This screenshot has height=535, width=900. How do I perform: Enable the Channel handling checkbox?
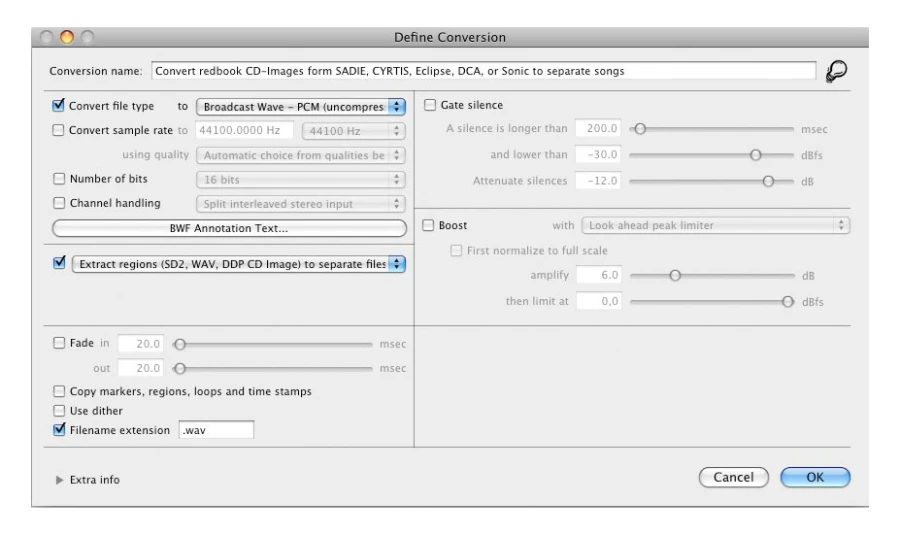click(x=59, y=203)
